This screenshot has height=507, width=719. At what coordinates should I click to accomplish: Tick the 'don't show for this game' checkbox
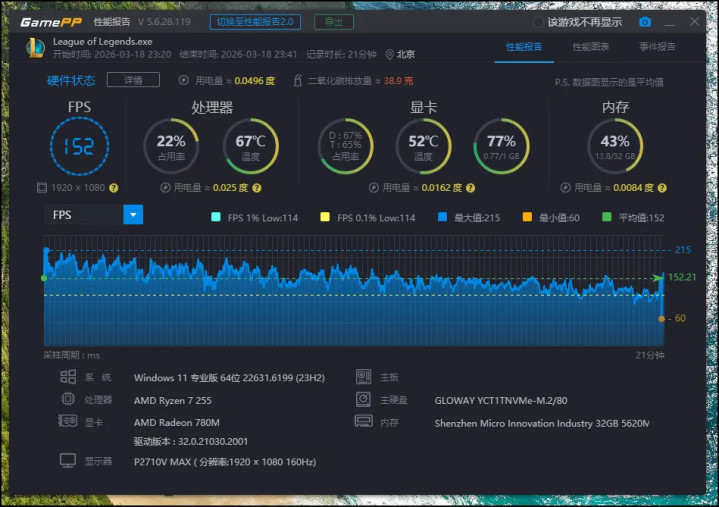click(538, 22)
